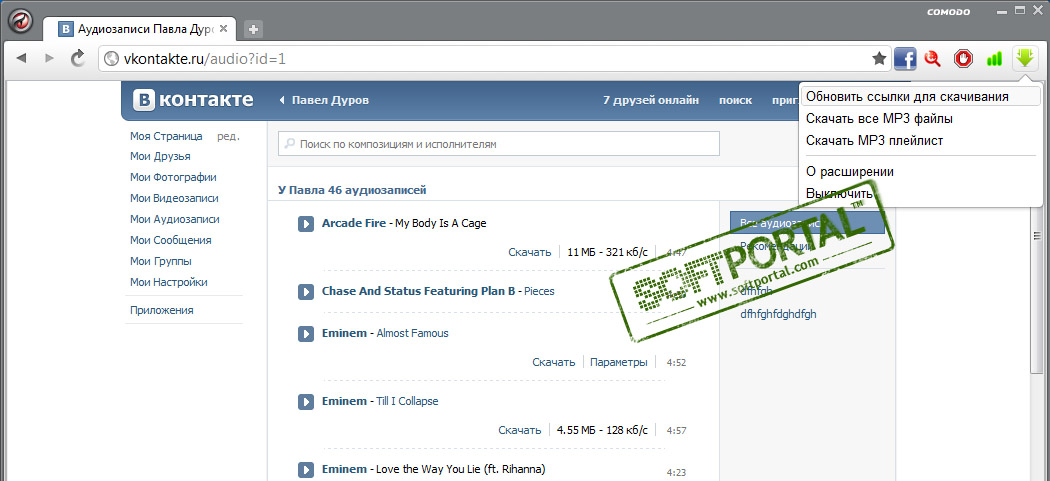Click the Pieces song title

point(539,291)
